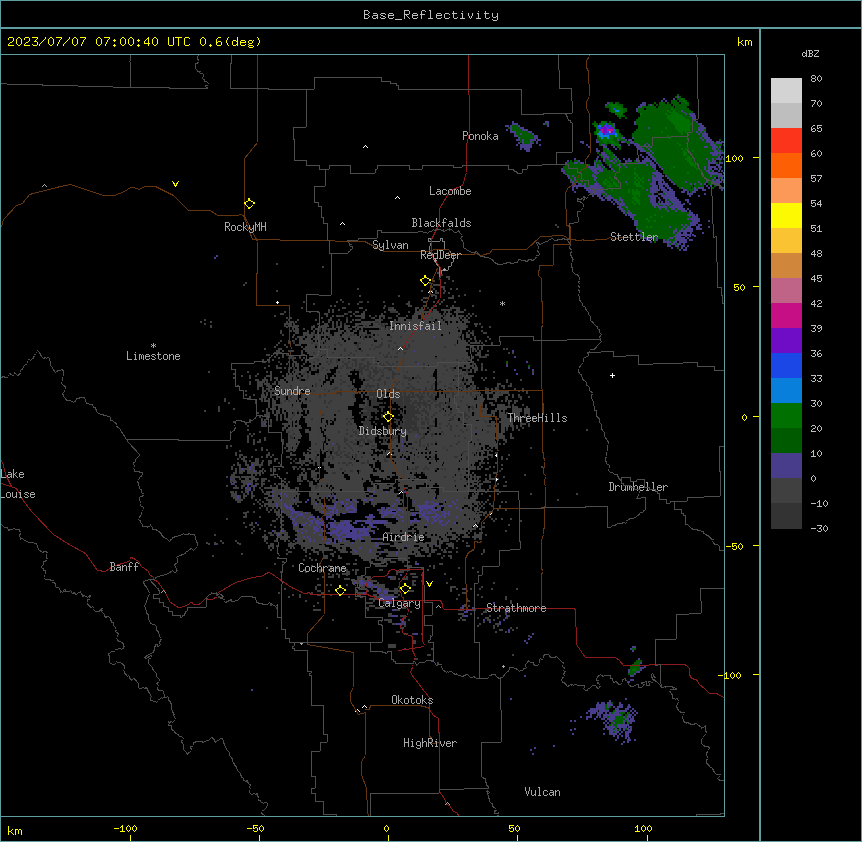Click the ThreeHills label

[537, 418]
